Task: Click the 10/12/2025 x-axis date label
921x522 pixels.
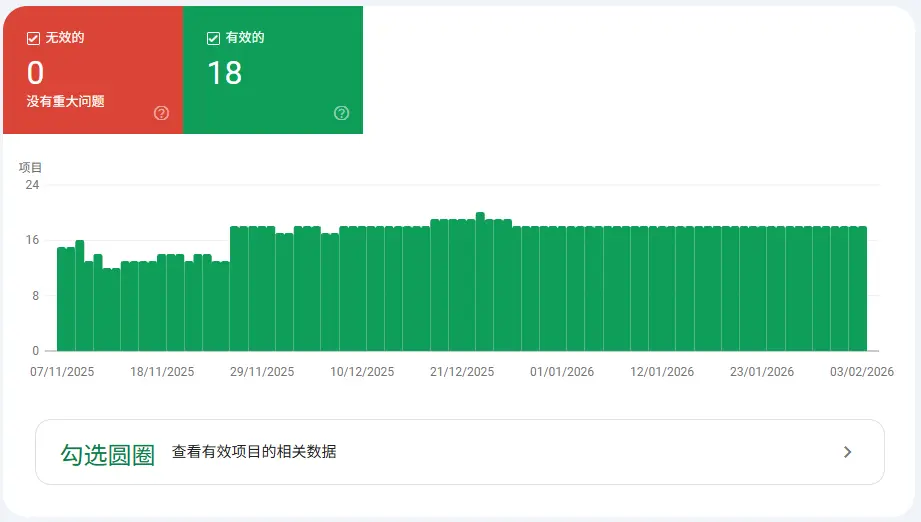Action: click(x=362, y=372)
